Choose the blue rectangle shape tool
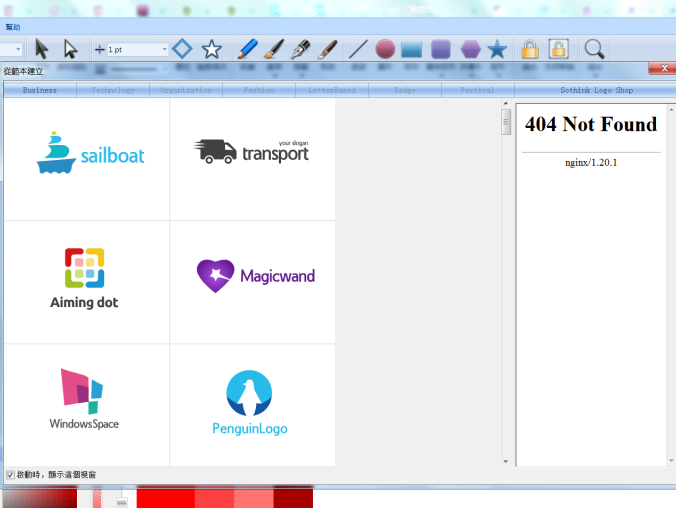Viewport: 676px width, 508px height. tap(412, 49)
